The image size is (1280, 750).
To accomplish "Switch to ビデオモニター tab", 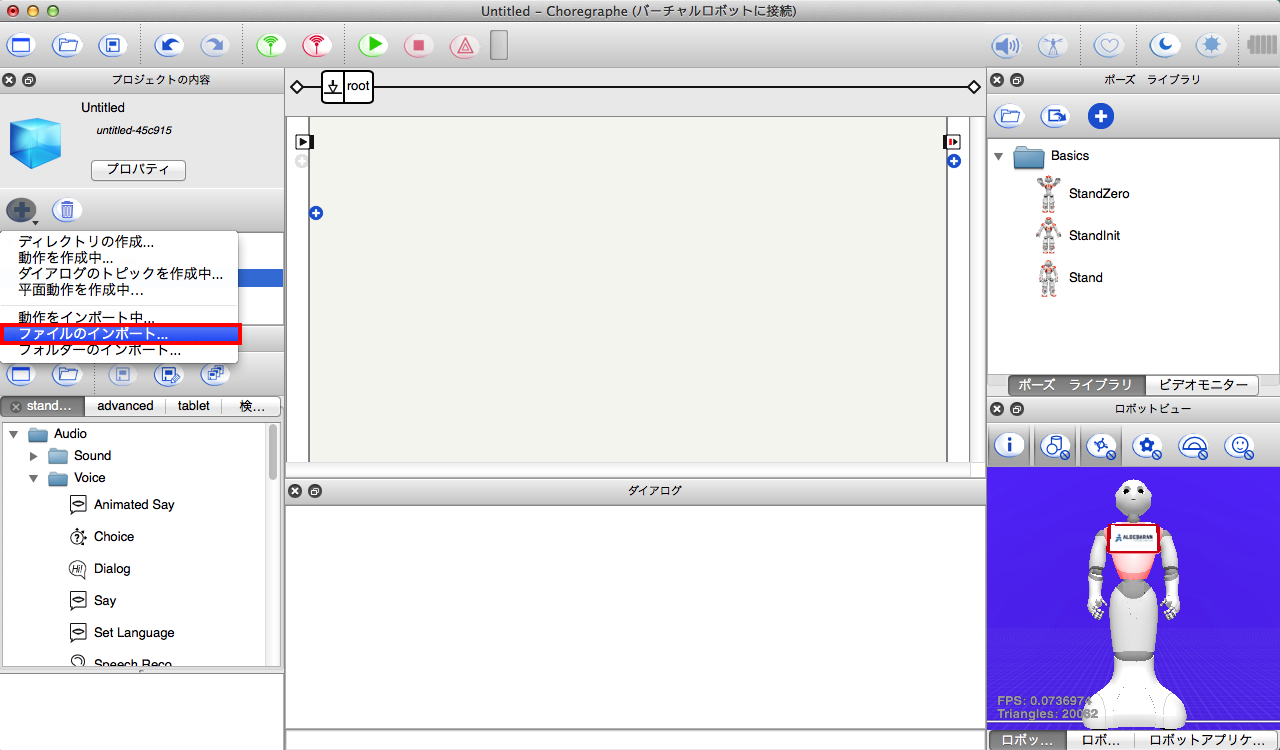I will [x=1202, y=385].
